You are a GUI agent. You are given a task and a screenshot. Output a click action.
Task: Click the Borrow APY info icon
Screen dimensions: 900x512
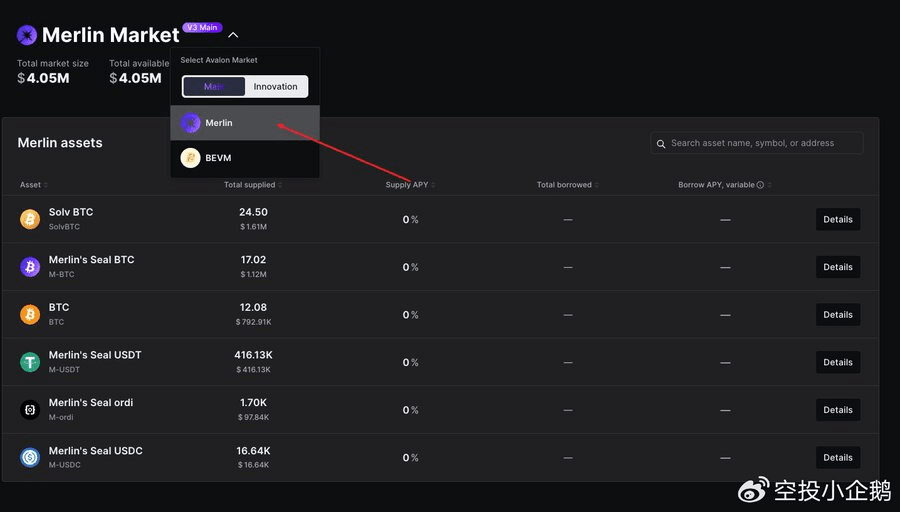point(760,185)
